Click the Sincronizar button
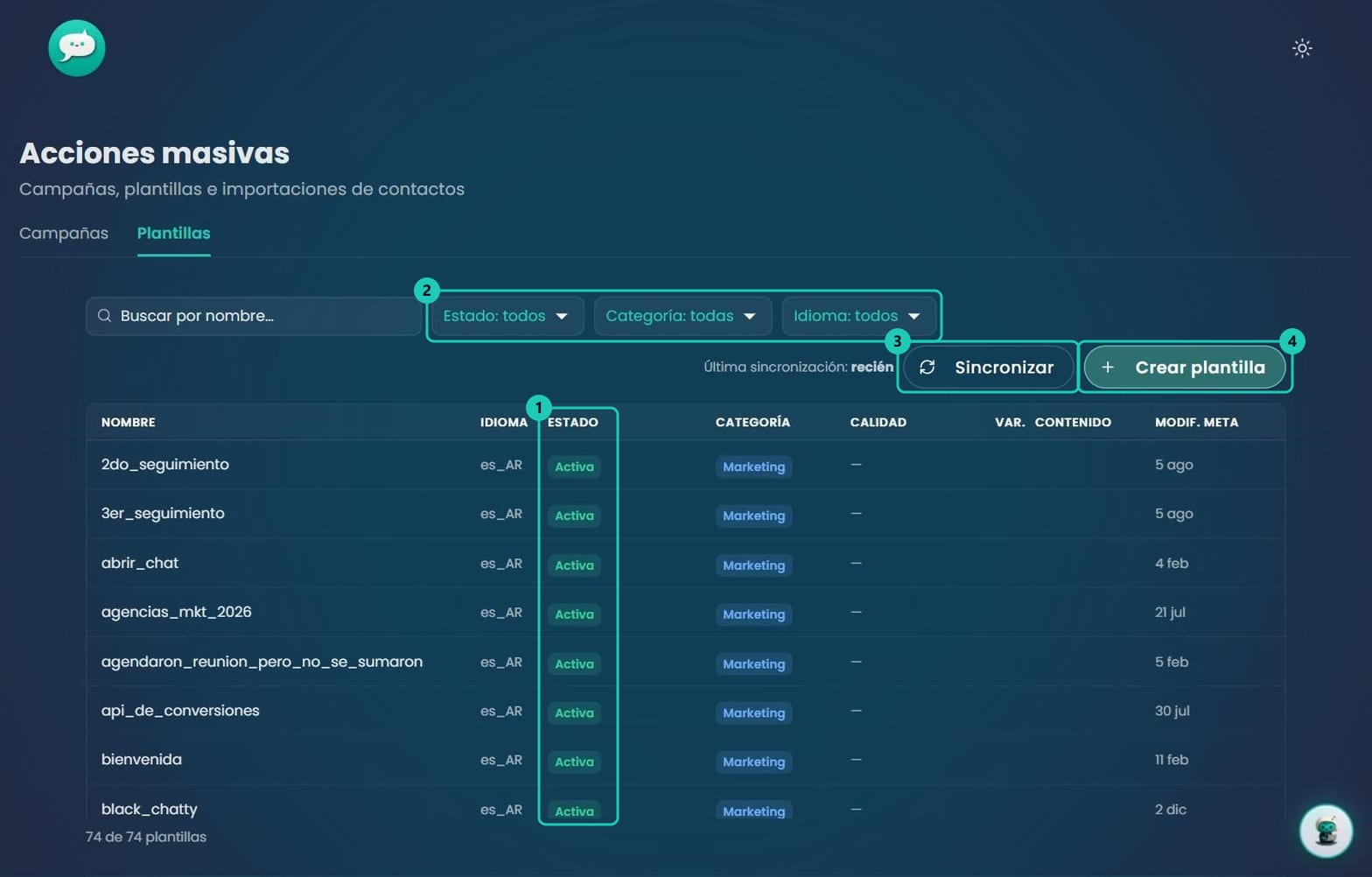 [988, 368]
